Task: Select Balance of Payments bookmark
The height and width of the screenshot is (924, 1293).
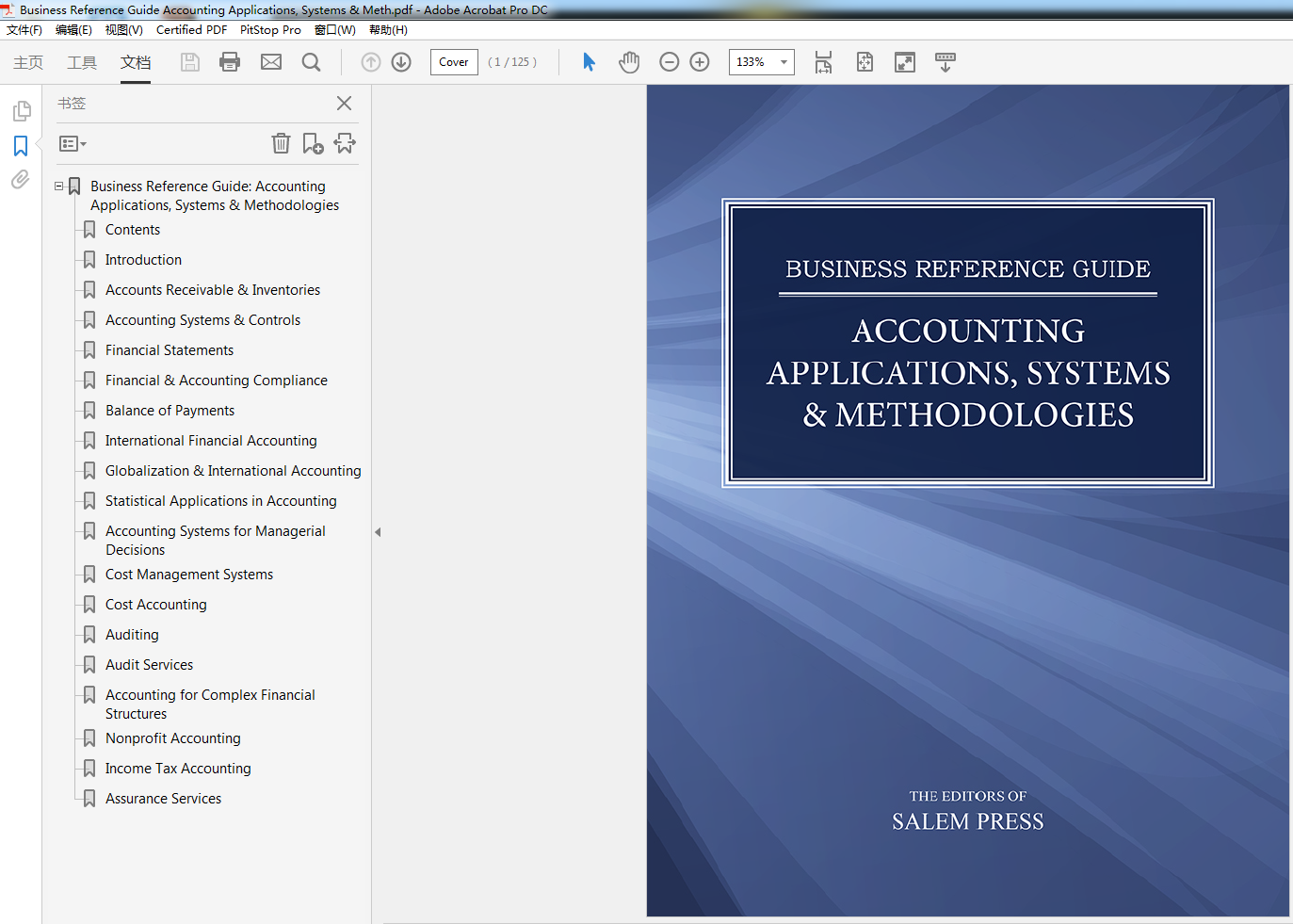Action: point(170,411)
